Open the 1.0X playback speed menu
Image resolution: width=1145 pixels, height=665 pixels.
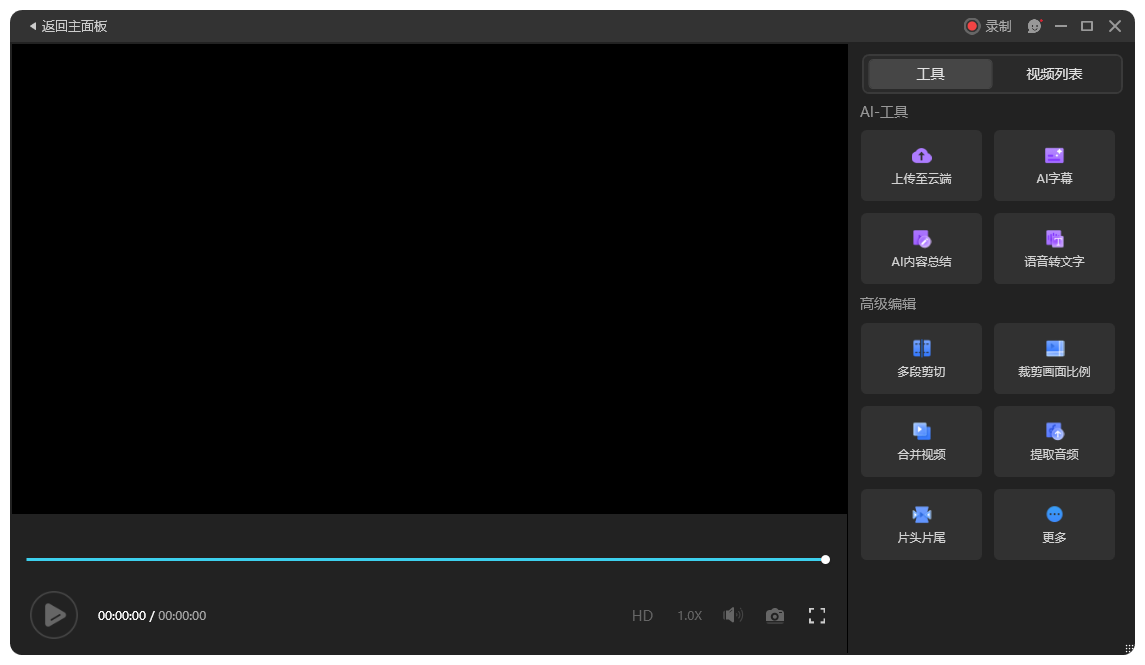690,616
